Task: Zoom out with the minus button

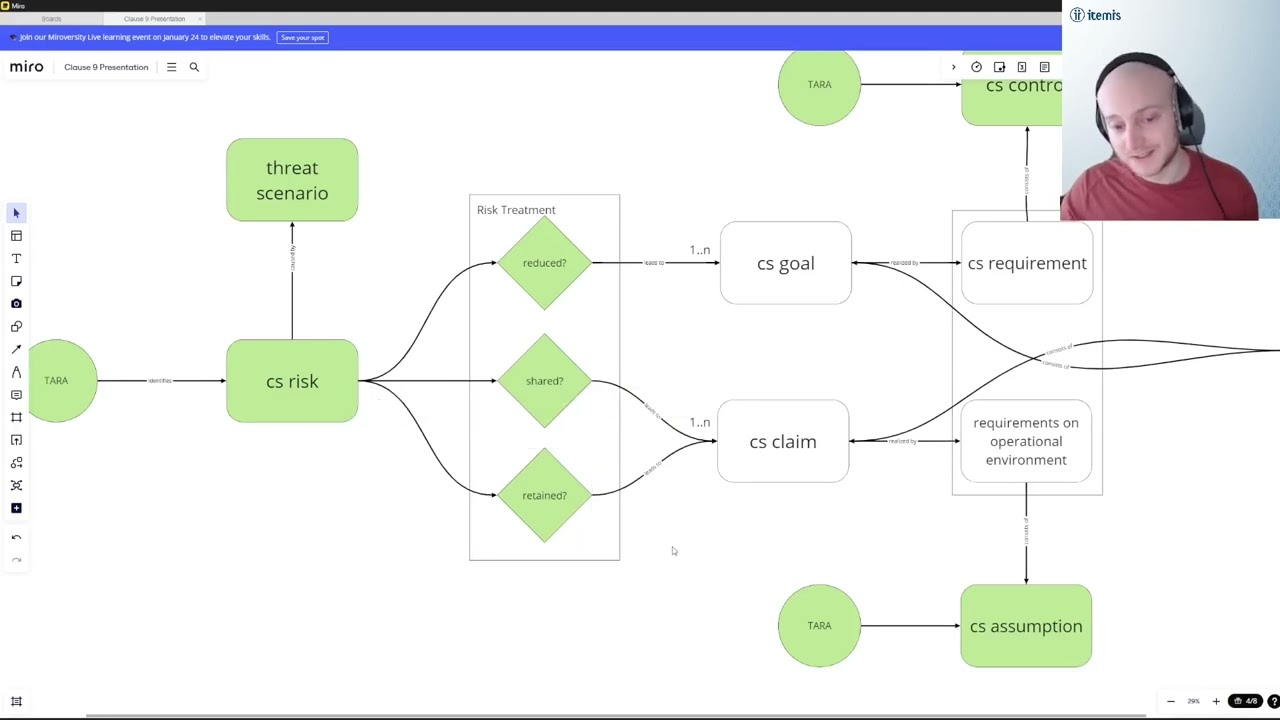Action: (1171, 701)
